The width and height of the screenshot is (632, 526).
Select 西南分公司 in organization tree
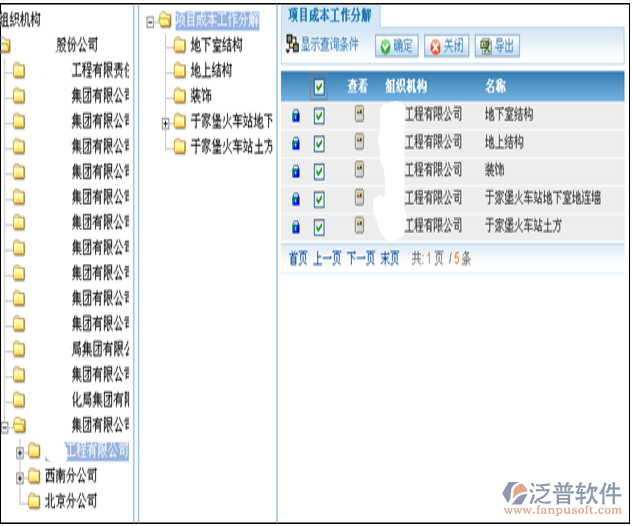click(71, 476)
